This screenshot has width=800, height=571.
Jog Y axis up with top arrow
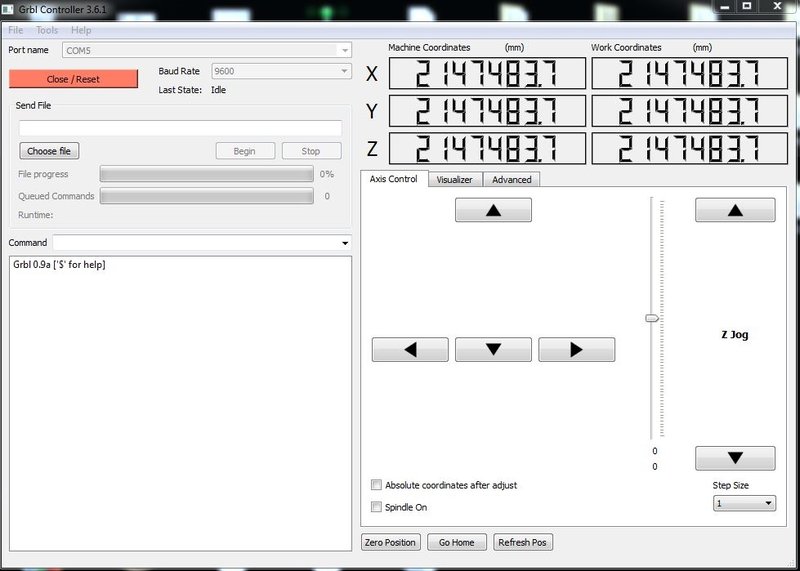coord(493,210)
